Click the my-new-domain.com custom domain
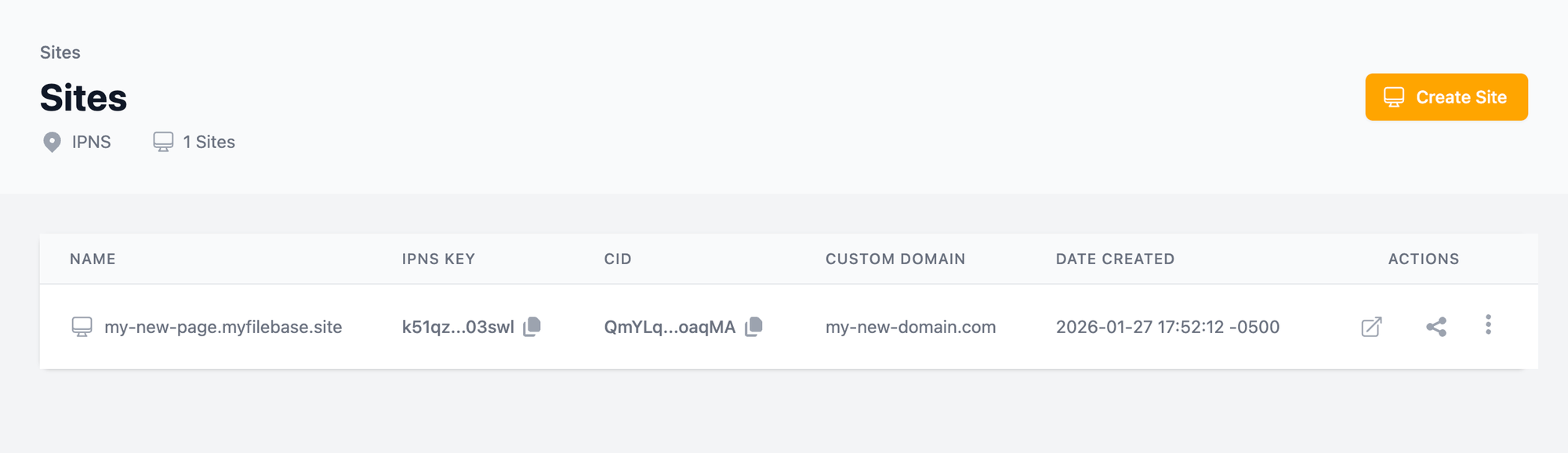Viewport: 1568px width, 453px height. click(x=910, y=327)
